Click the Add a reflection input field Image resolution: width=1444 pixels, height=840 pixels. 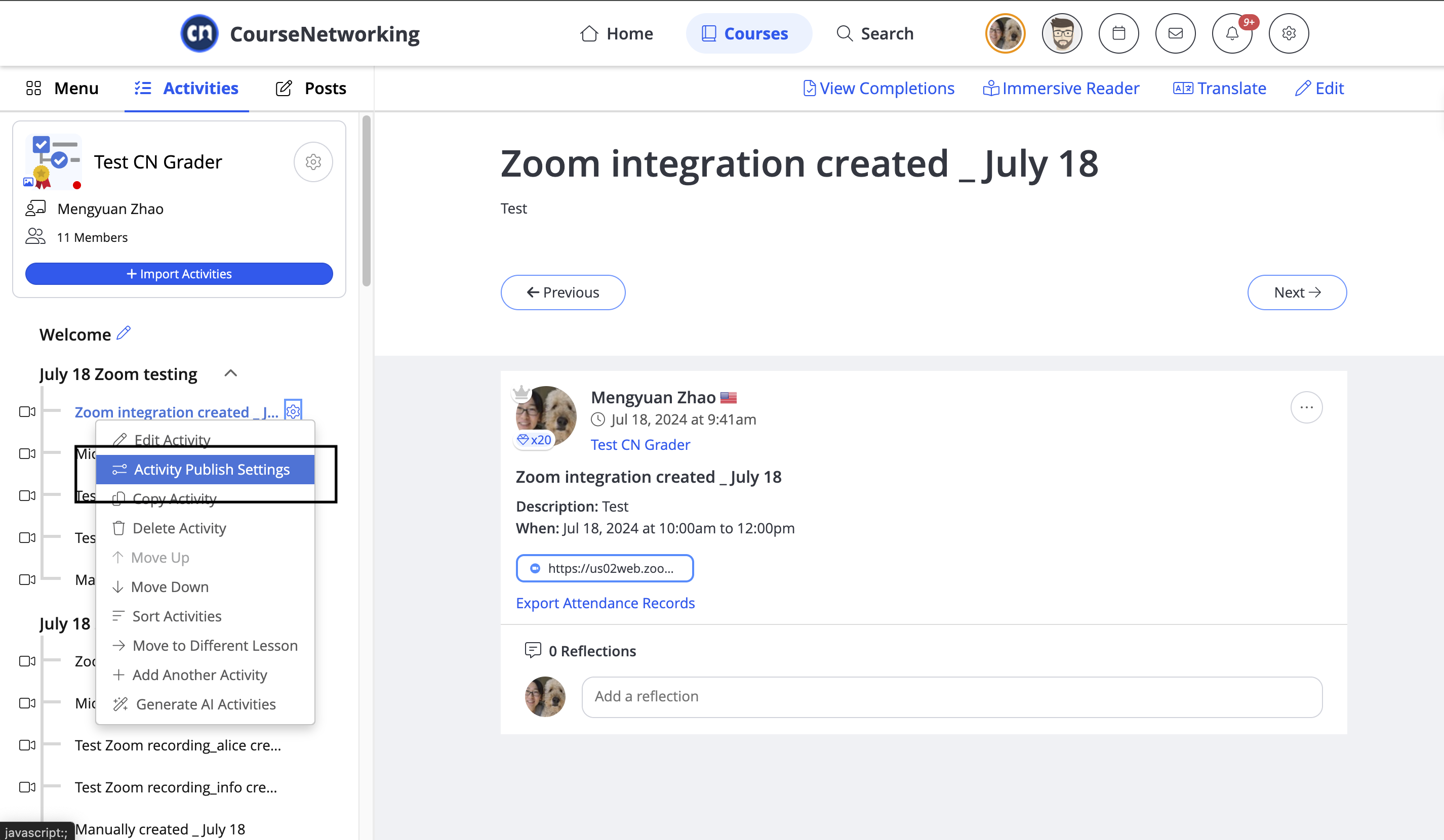point(952,697)
